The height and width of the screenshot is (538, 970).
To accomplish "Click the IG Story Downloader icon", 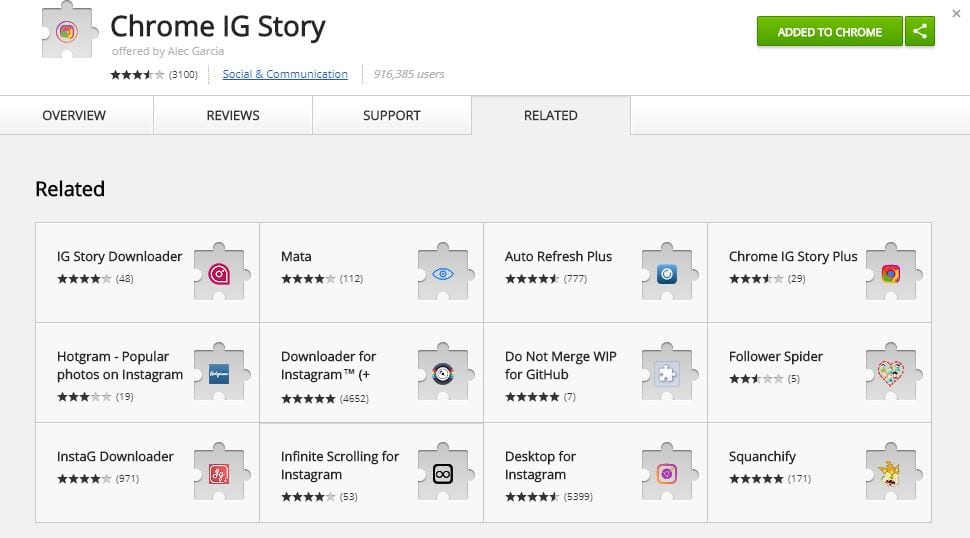I will (x=221, y=272).
